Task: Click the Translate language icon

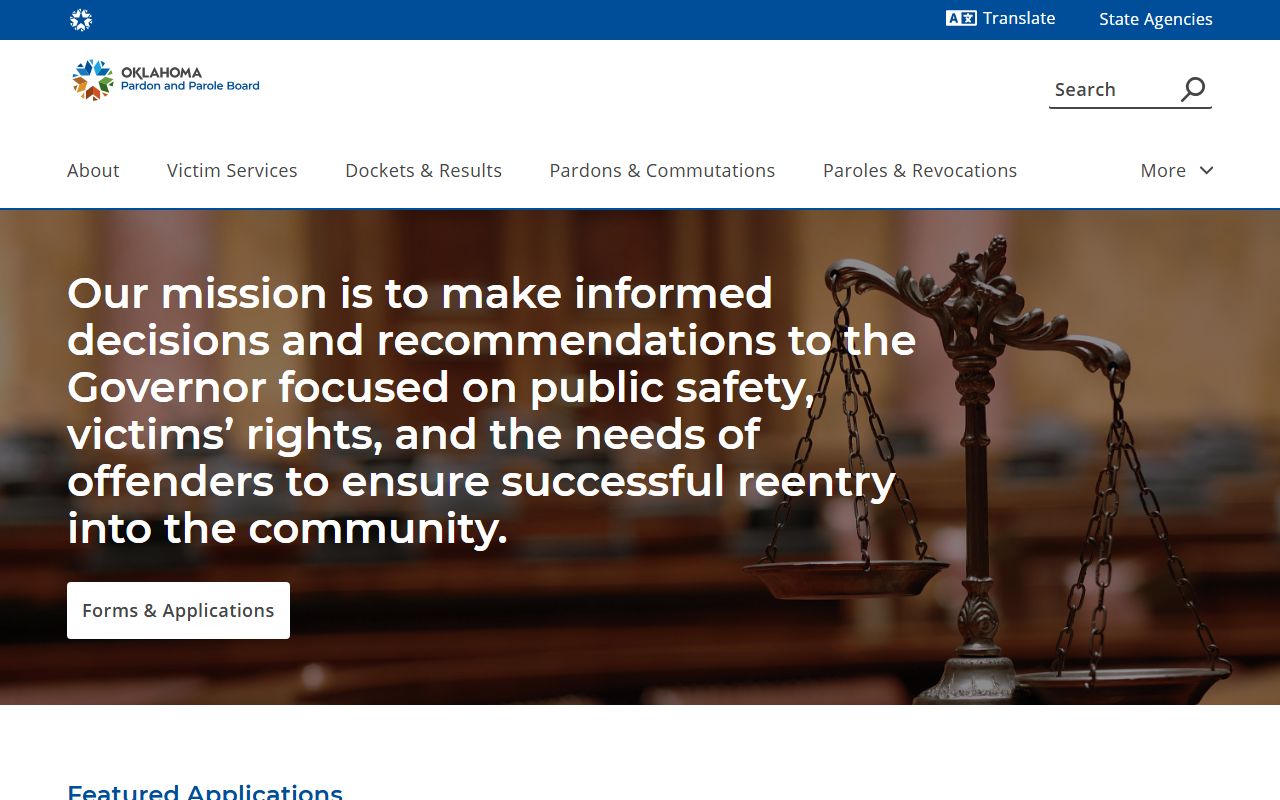Action: [x=961, y=18]
